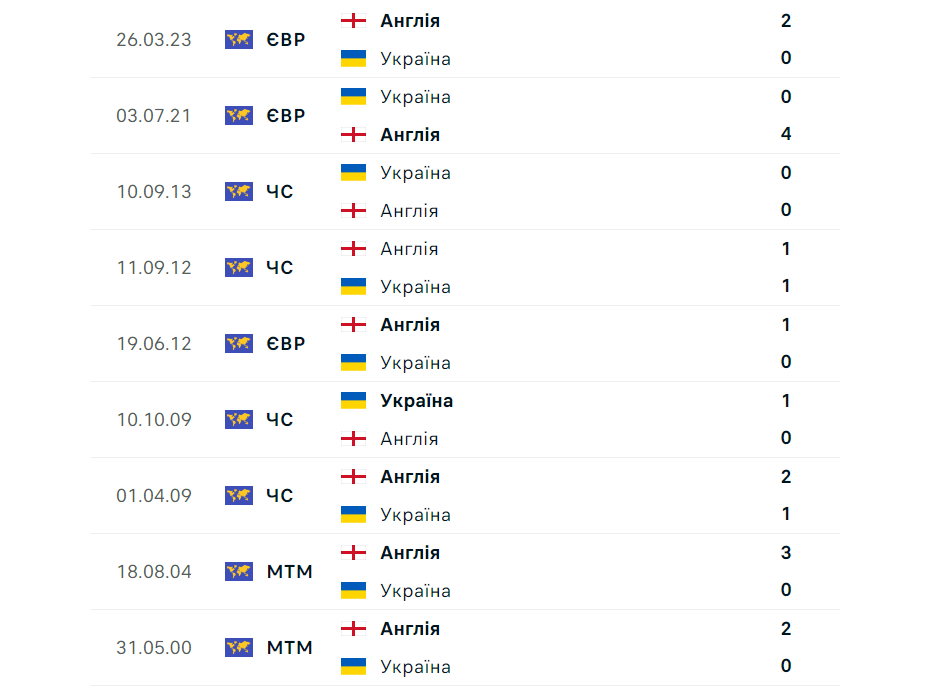Open ЄВР competition label for 26.03.23
Screen dimensions: 927x690
tap(286, 40)
